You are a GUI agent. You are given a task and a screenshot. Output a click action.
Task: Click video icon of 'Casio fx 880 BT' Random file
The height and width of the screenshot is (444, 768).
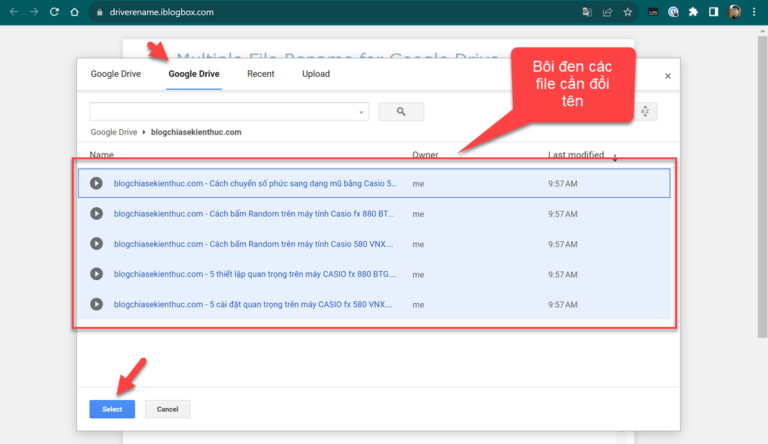[x=96, y=214]
